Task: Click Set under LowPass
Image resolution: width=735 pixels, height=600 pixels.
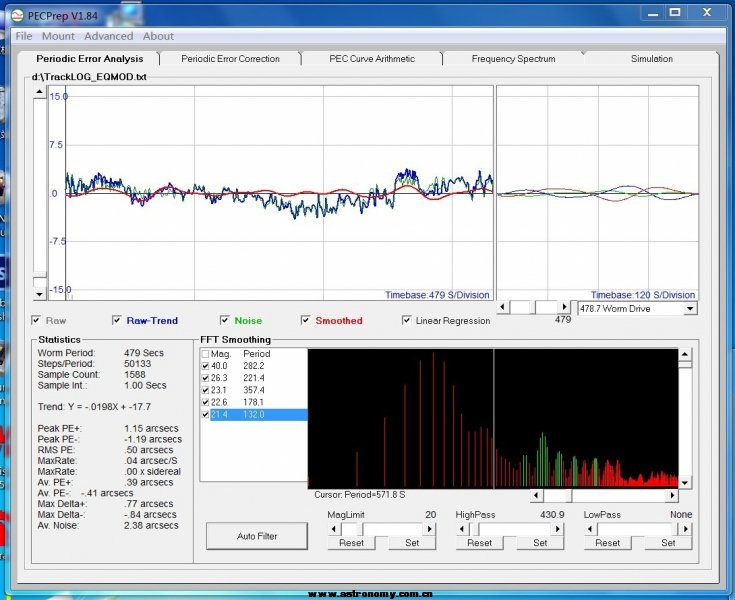Action: pyautogui.click(x=668, y=543)
